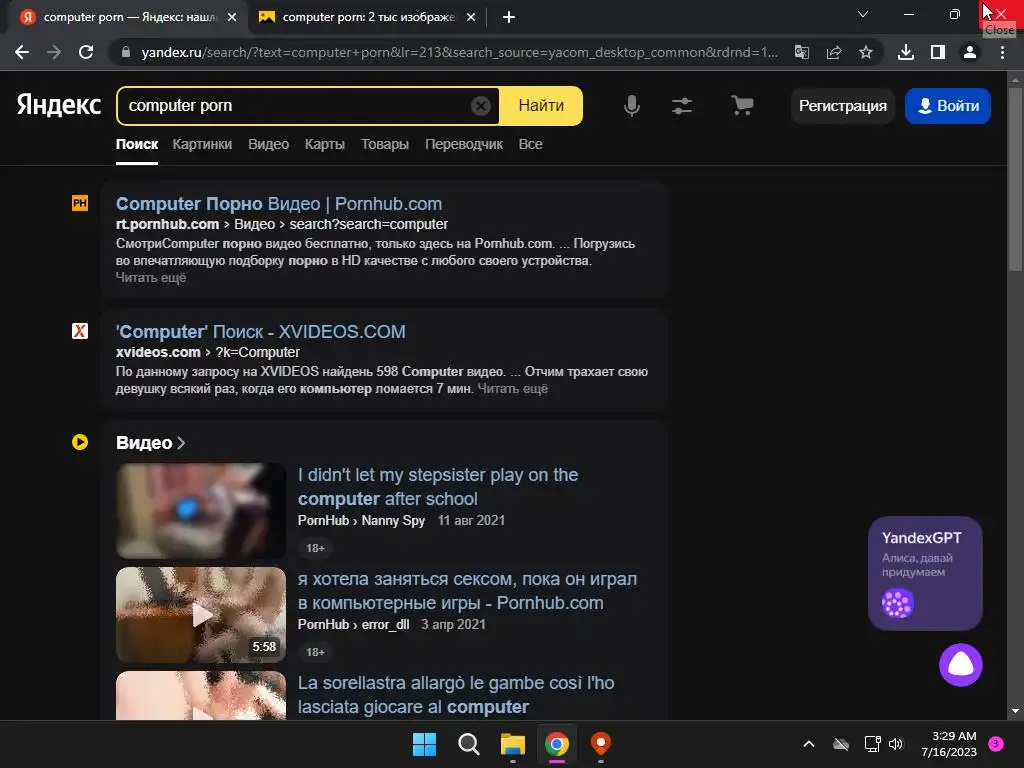This screenshot has width=1024, height=768.
Task: Show hidden system tray icons
Action: (x=808, y=744)
